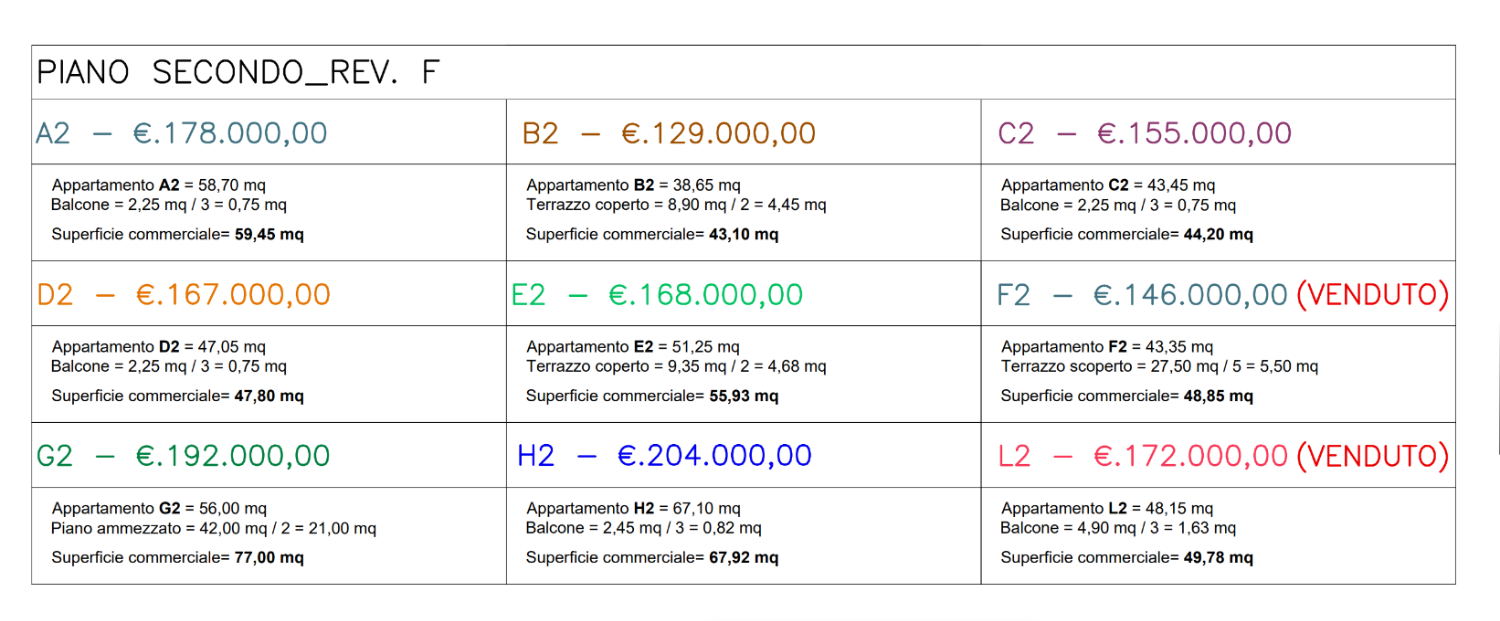Image resolution: width=1500 pixels, height=621 pixels.
Task: Select the E2 Terrazzo coperto 9,35 mq line
Action: 676,367
